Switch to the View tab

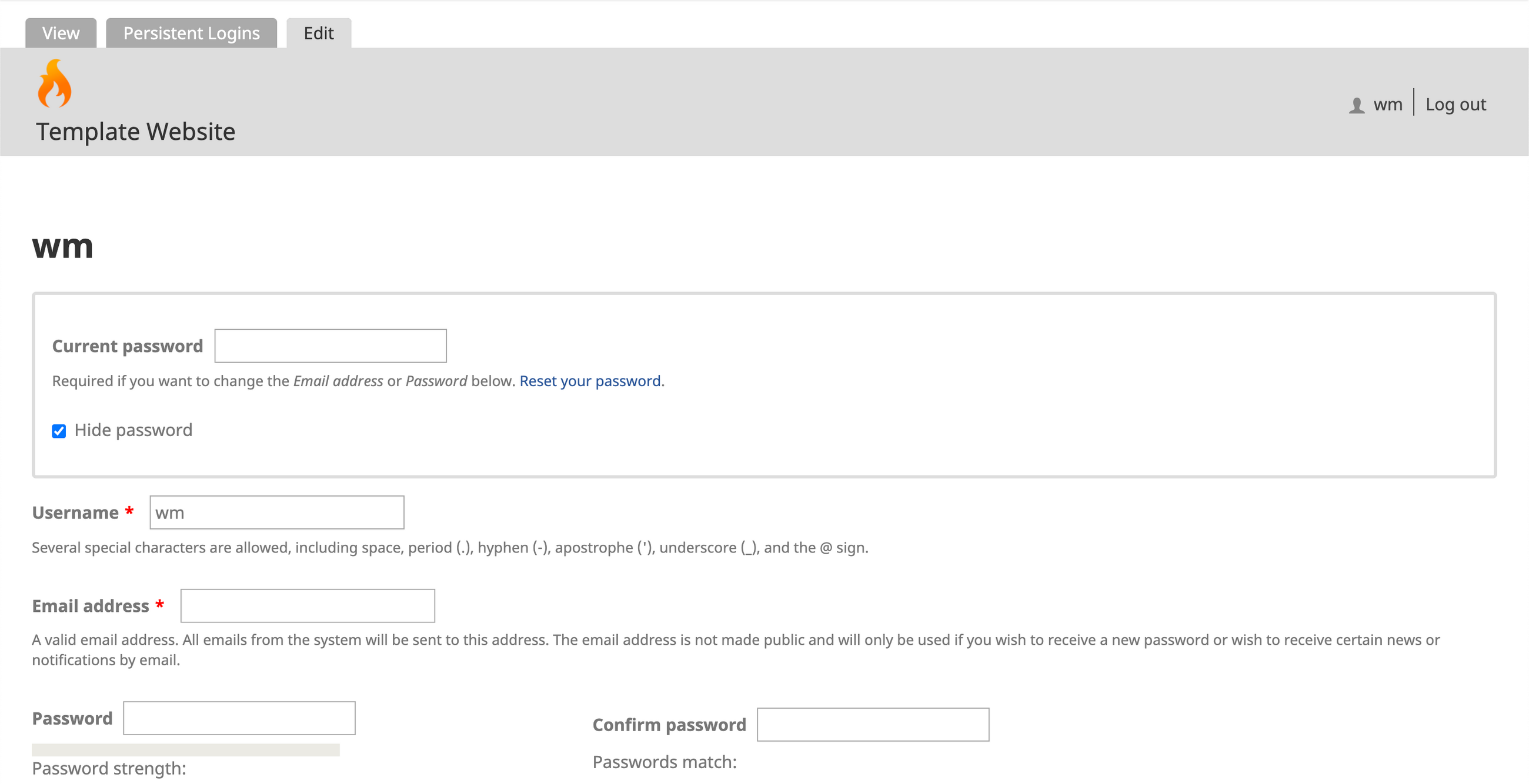click(61, 33)
